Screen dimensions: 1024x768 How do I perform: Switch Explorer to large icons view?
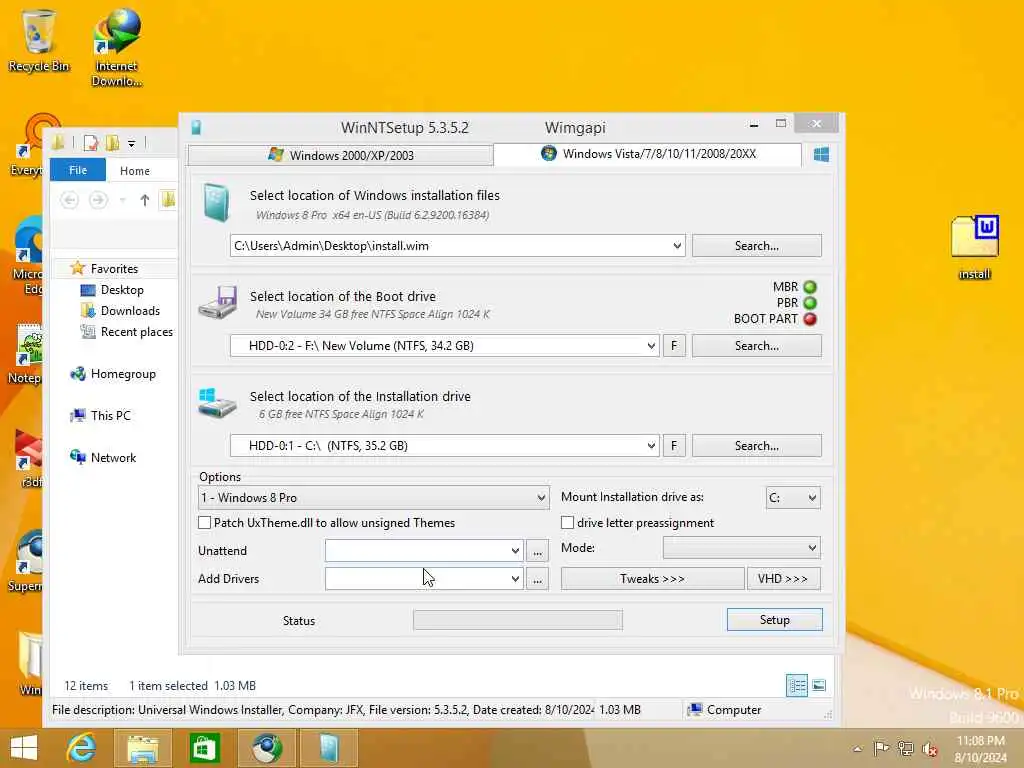[x=819, y=685]
